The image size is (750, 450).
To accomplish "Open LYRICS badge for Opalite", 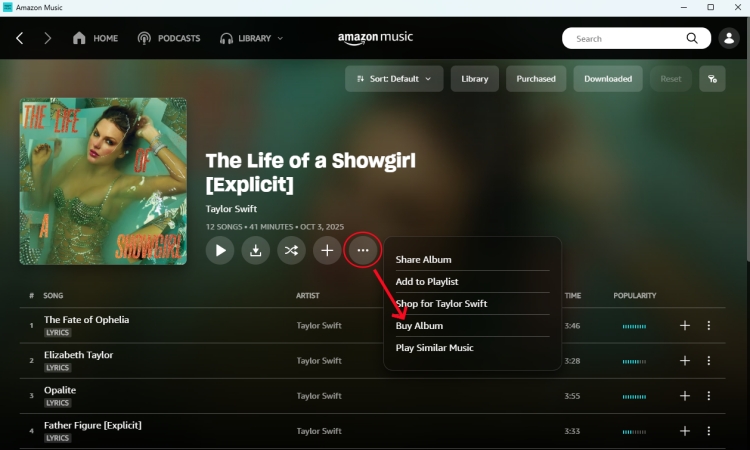I will [58, 403].
